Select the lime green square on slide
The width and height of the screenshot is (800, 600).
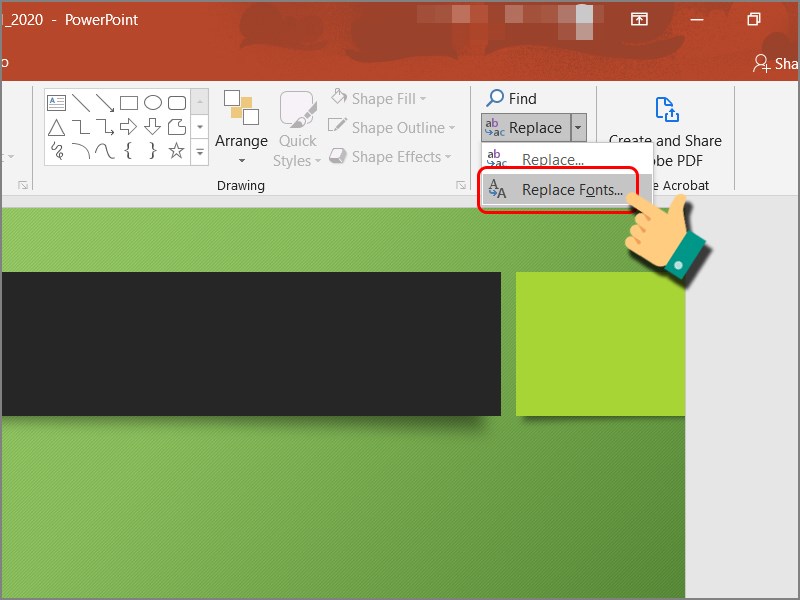tap(600, 343)
